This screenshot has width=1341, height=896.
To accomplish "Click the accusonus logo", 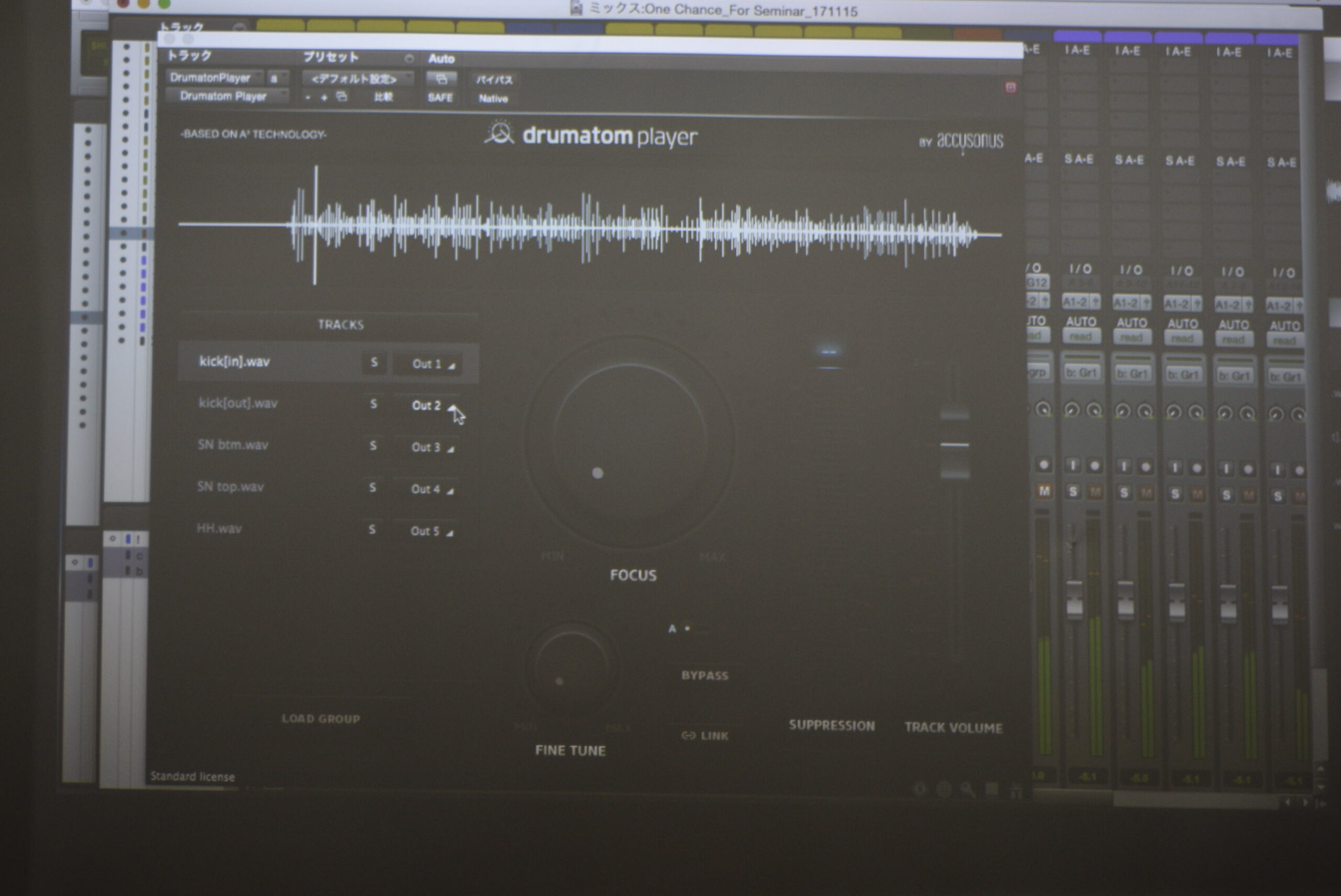I will tap(970, 141).
